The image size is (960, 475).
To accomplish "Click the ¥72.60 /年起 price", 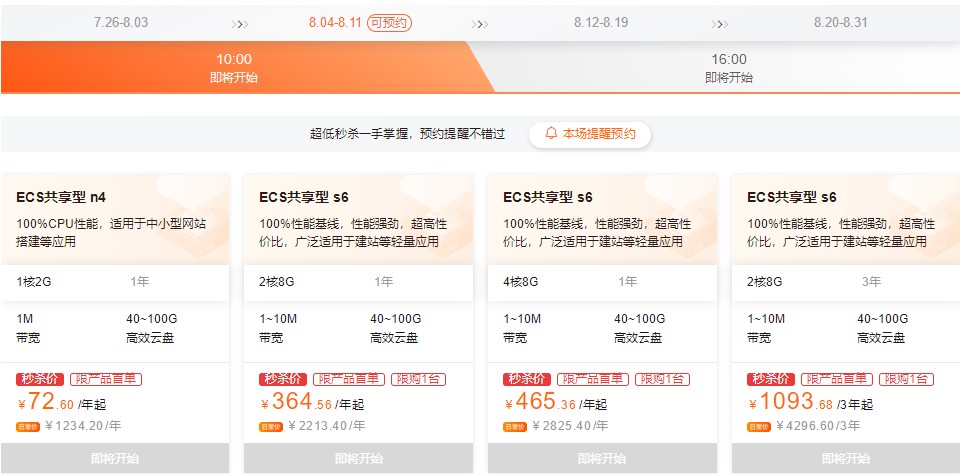I will [x=62, y=402].
